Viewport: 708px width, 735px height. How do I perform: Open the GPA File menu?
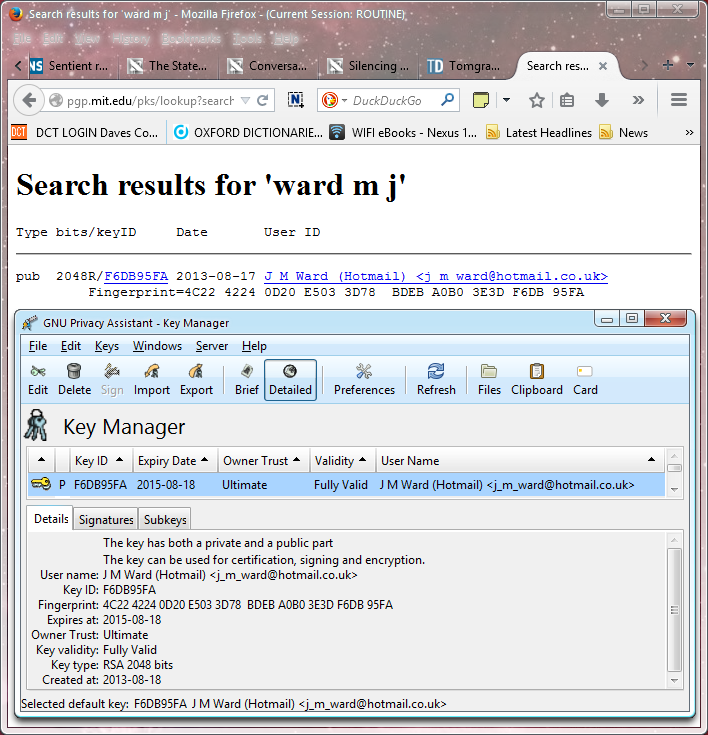(38, 346)
